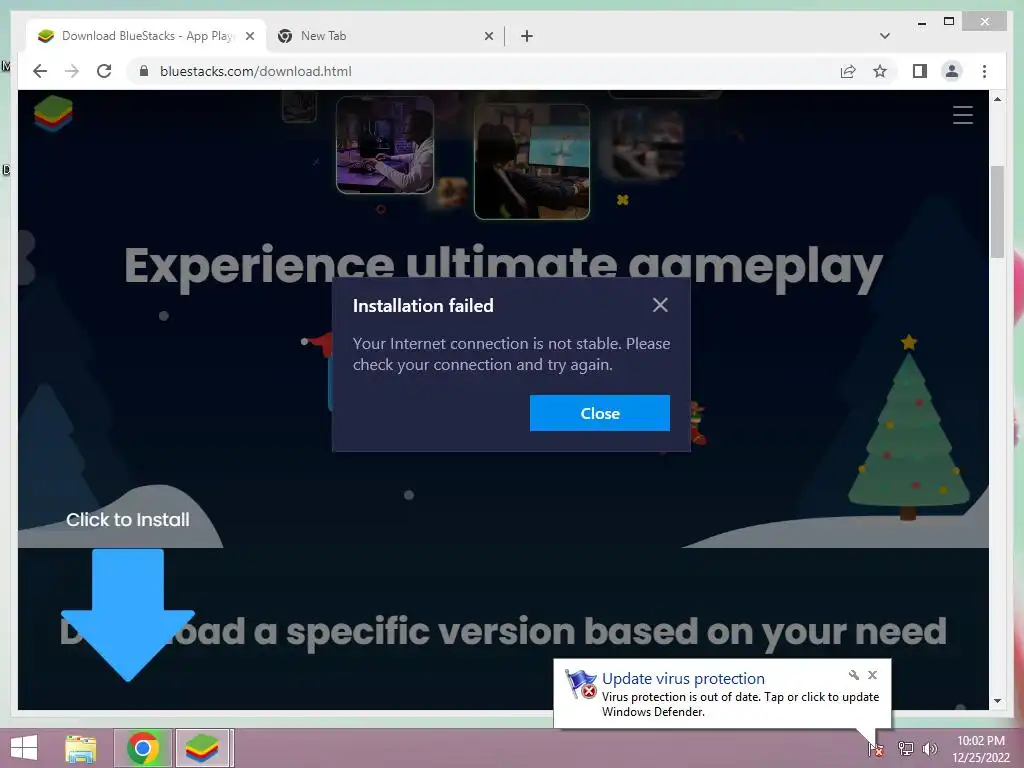Expand the tab search dropdown chevron

pyautogui.click(x=884, y=36)
